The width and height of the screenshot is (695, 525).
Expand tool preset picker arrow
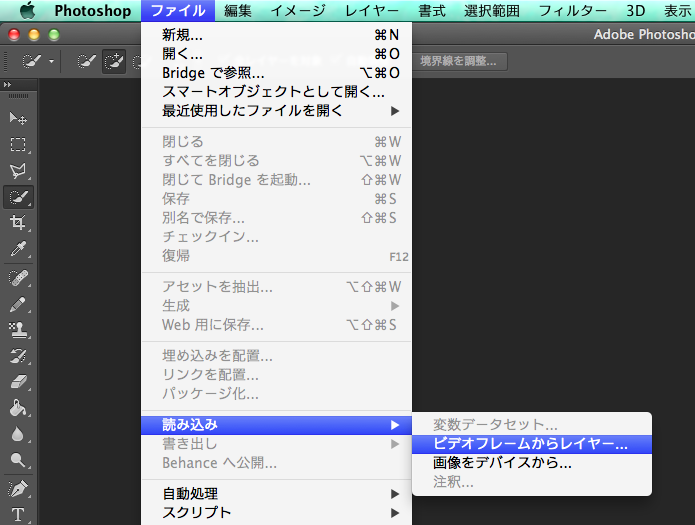coord(51,61)
